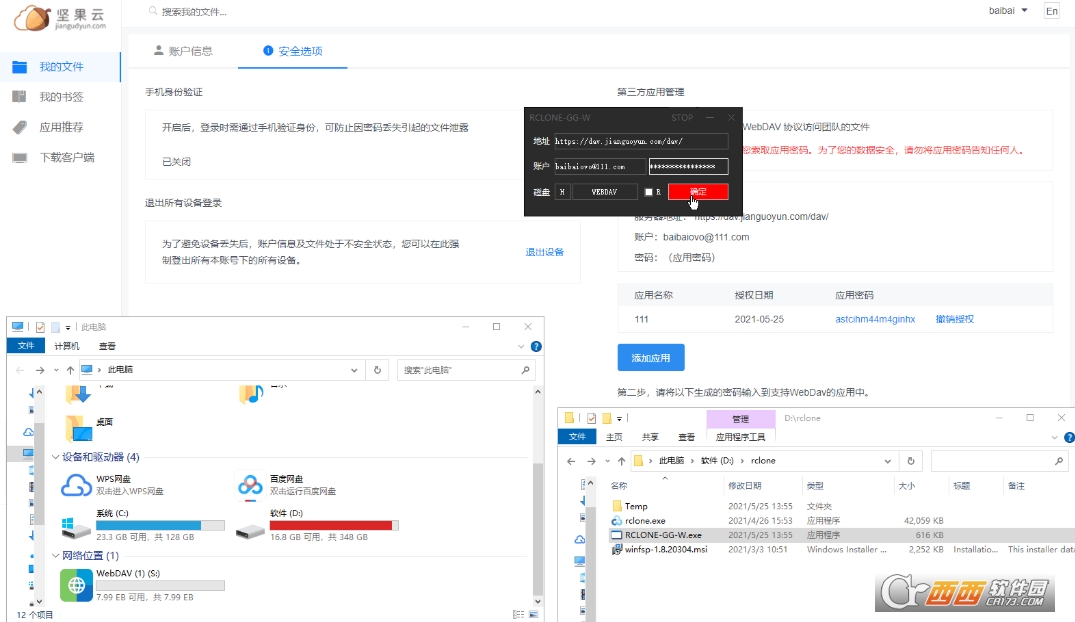
Task: Select the winfsp-1.8.20304.msi installer icon
Action: tap(617, 549)
